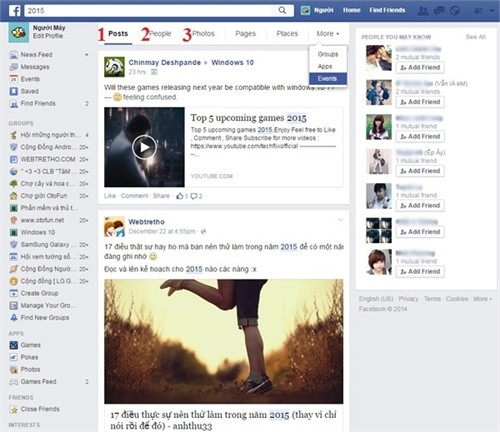Click News Feed sidebar icon
500x433 pixels.
click(13, 55)
